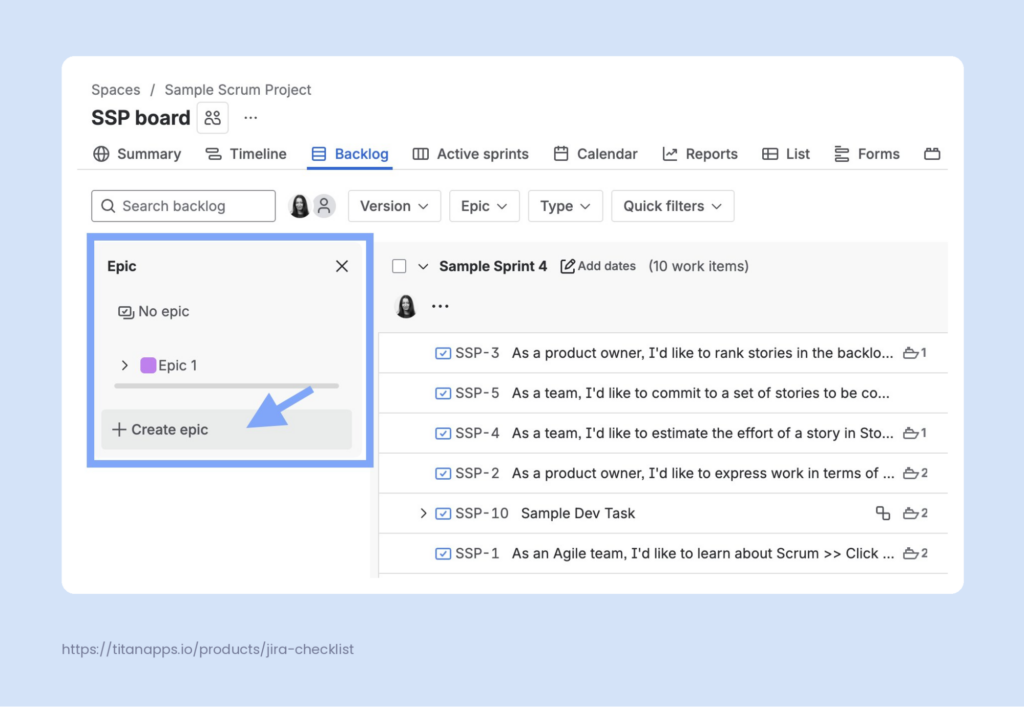Open the Version filter dropdown
Viewport: 1024px width, 707px height.
click(x=394, y=206)
